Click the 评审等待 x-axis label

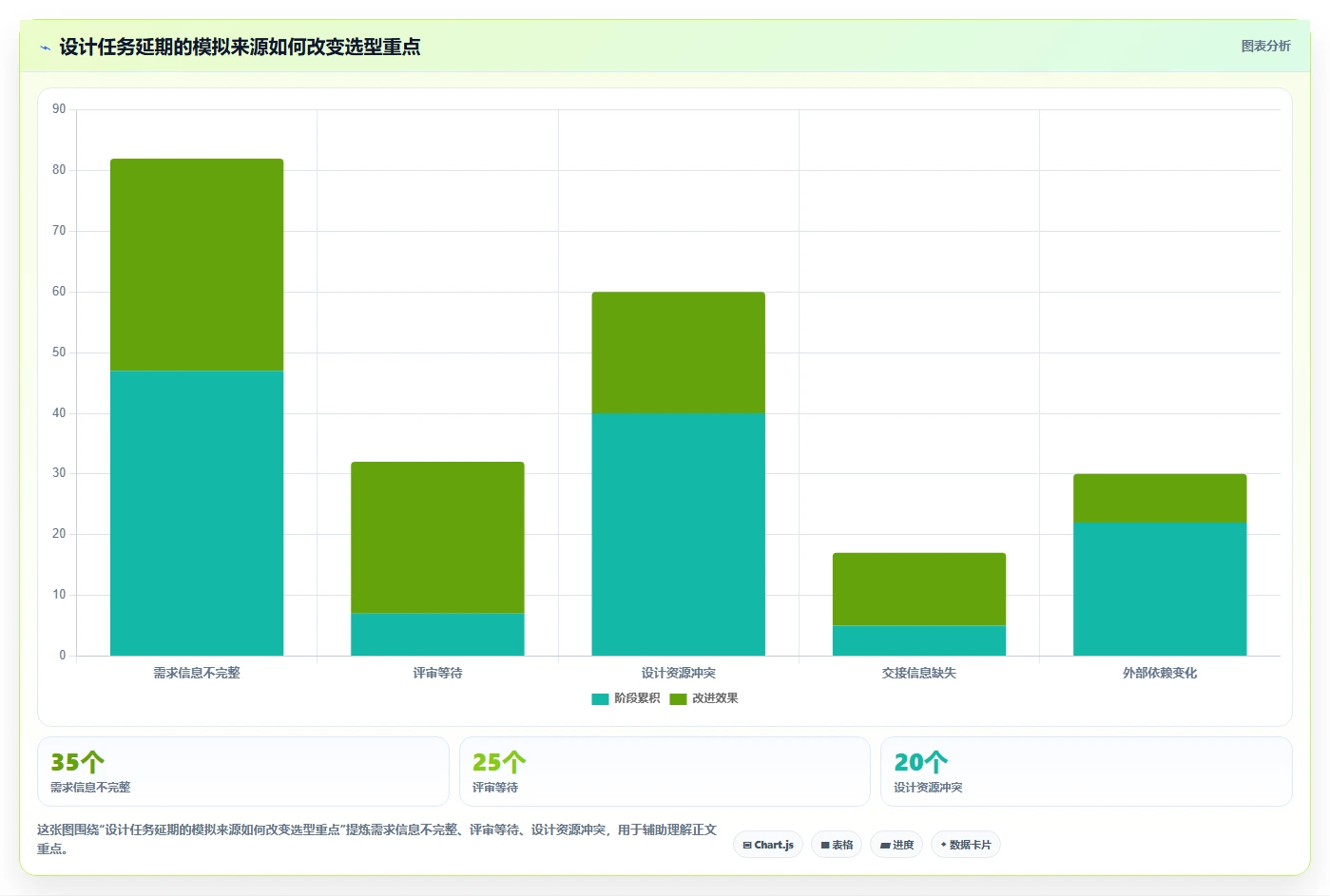click(x=437, y=673)
